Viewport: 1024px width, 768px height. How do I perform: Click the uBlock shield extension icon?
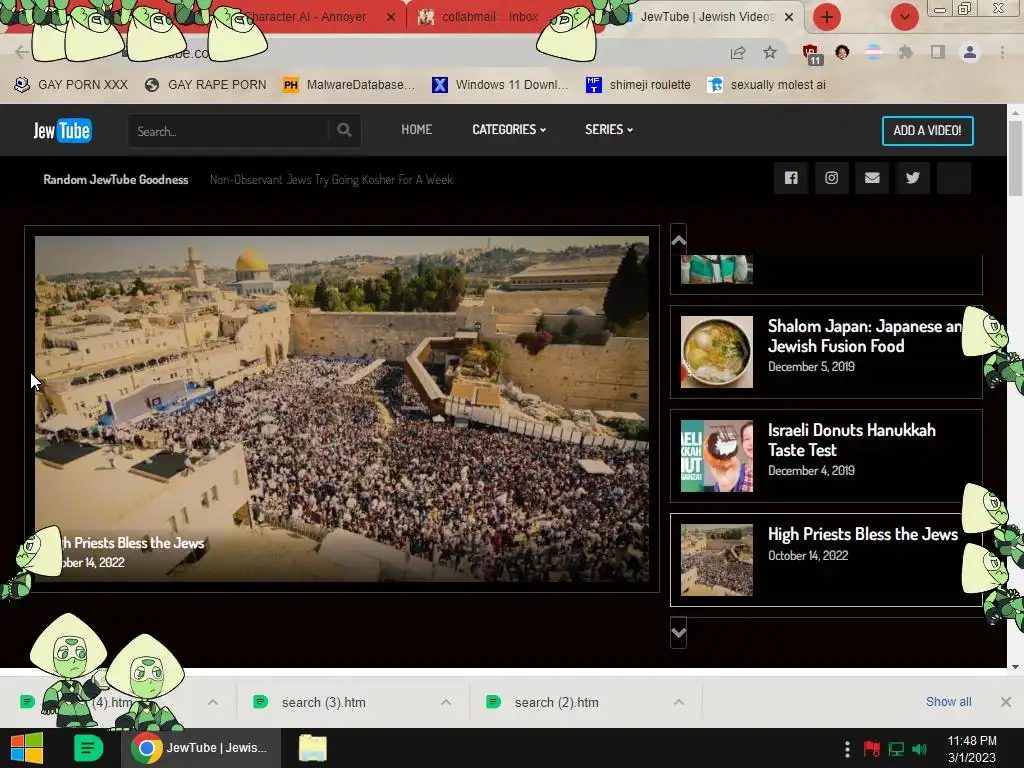pos(811,54)
